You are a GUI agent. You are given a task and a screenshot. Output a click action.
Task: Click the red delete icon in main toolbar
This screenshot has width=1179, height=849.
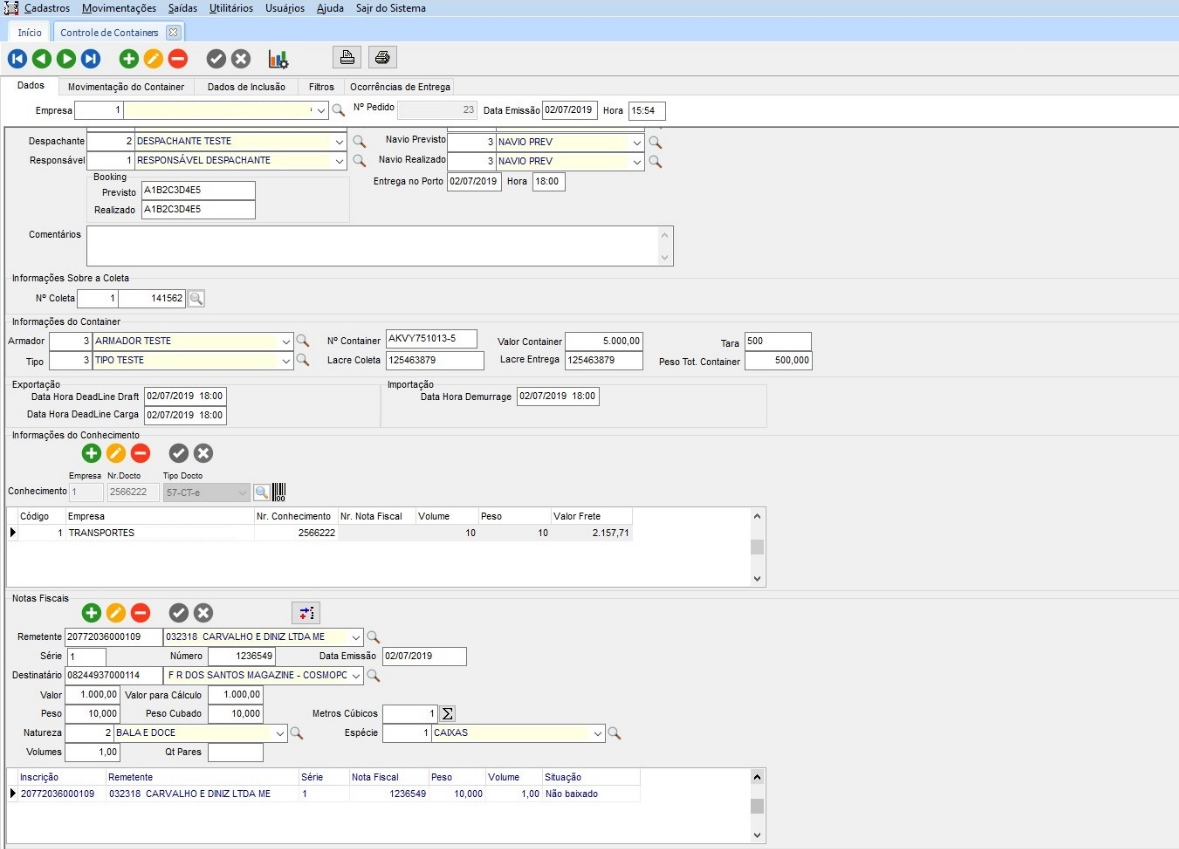178,58
